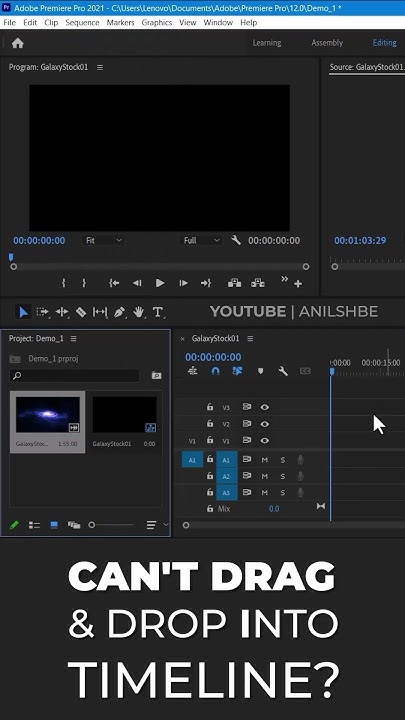Image resolution: width=405 pixels, height=720 pixels.
Task: Add a marker in timeline
Action: (x=260, y=371)
